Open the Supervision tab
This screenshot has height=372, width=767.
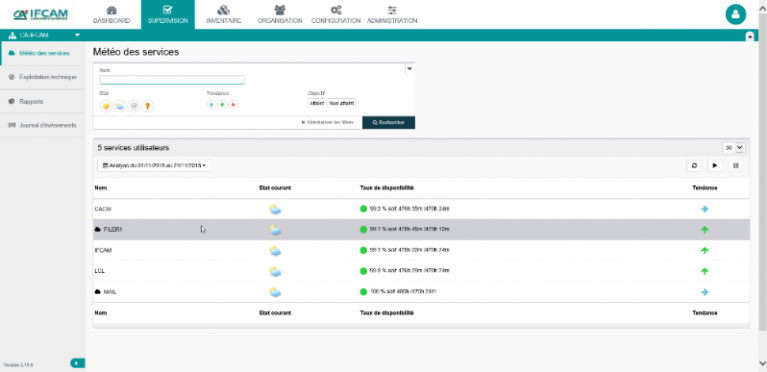[x=168, y=15]
